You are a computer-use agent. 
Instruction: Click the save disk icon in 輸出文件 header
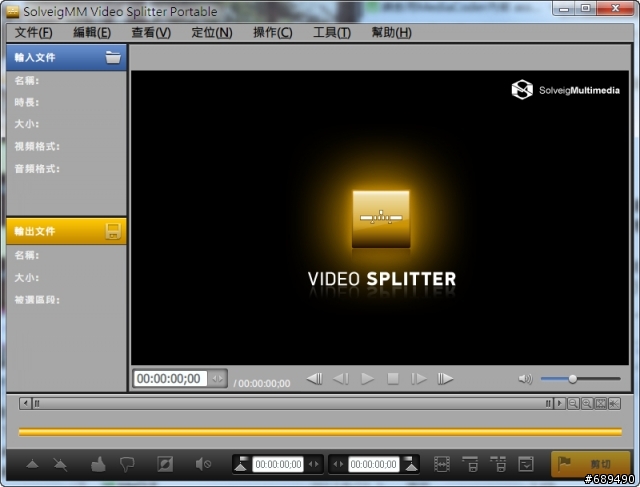[113, 231]
